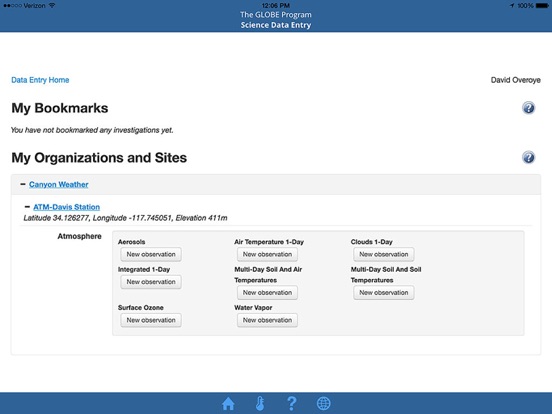
Task: Create new Integrated 1-Day observation
Action: click(151, 282)
